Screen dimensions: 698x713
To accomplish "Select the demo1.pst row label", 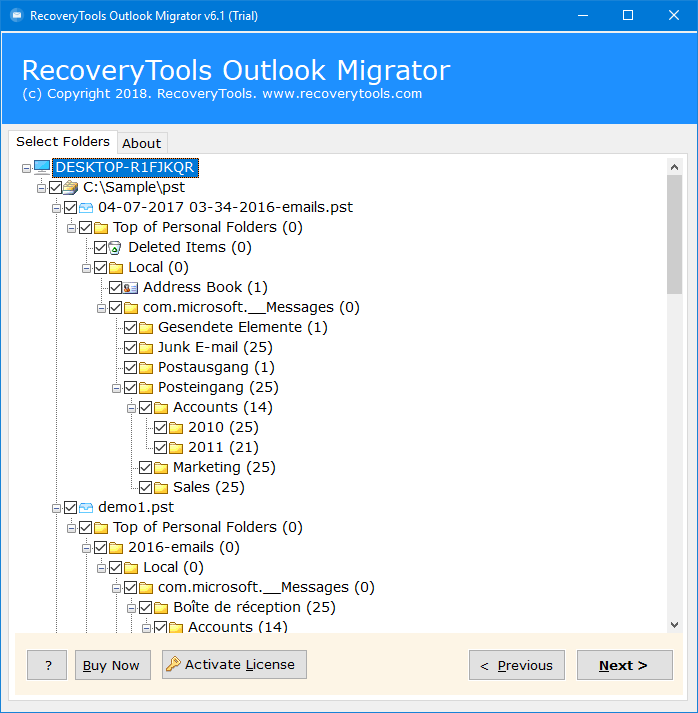I will (x=136, y=507).
